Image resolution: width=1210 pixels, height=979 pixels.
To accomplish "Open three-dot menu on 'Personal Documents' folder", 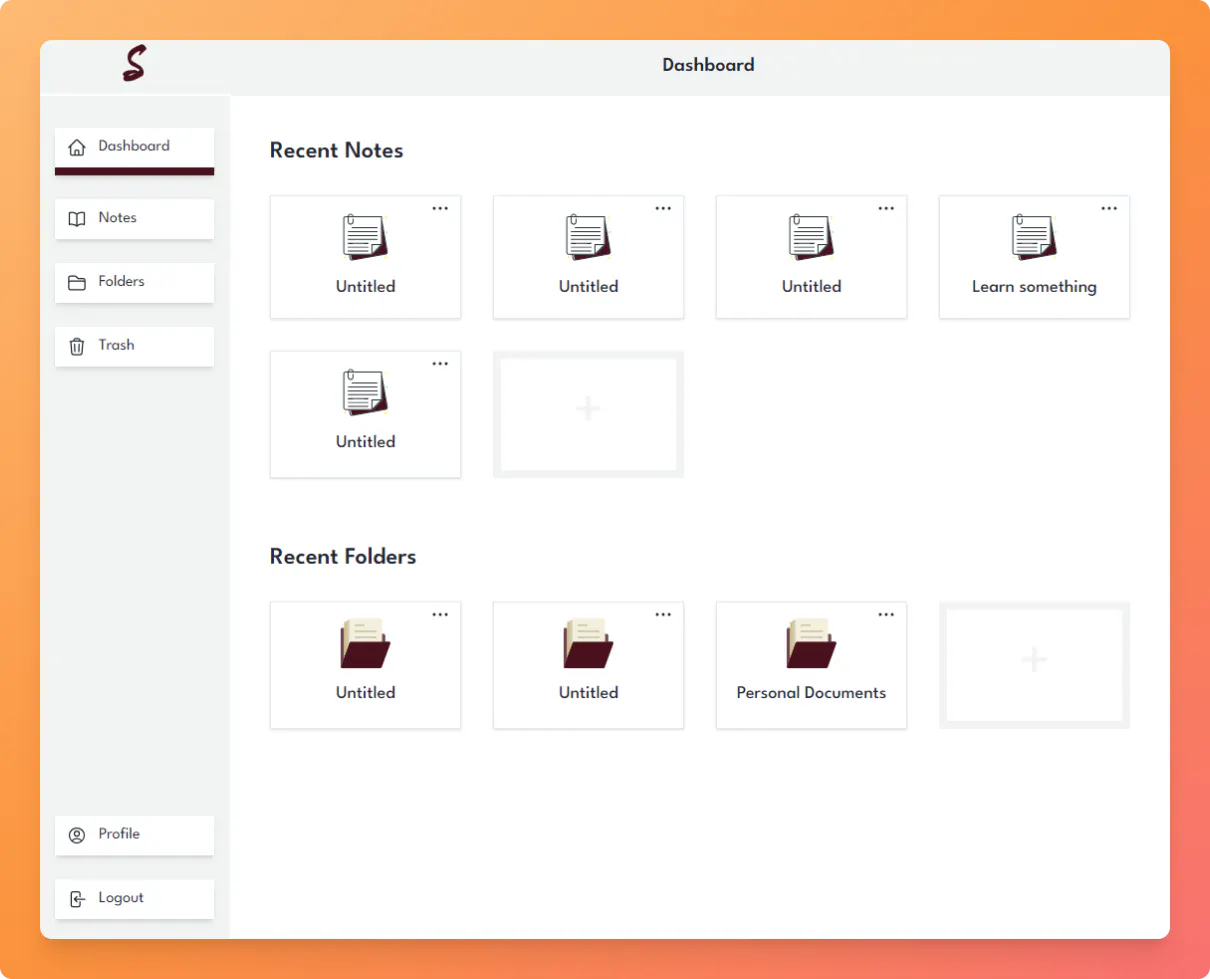I will (886, 614).
